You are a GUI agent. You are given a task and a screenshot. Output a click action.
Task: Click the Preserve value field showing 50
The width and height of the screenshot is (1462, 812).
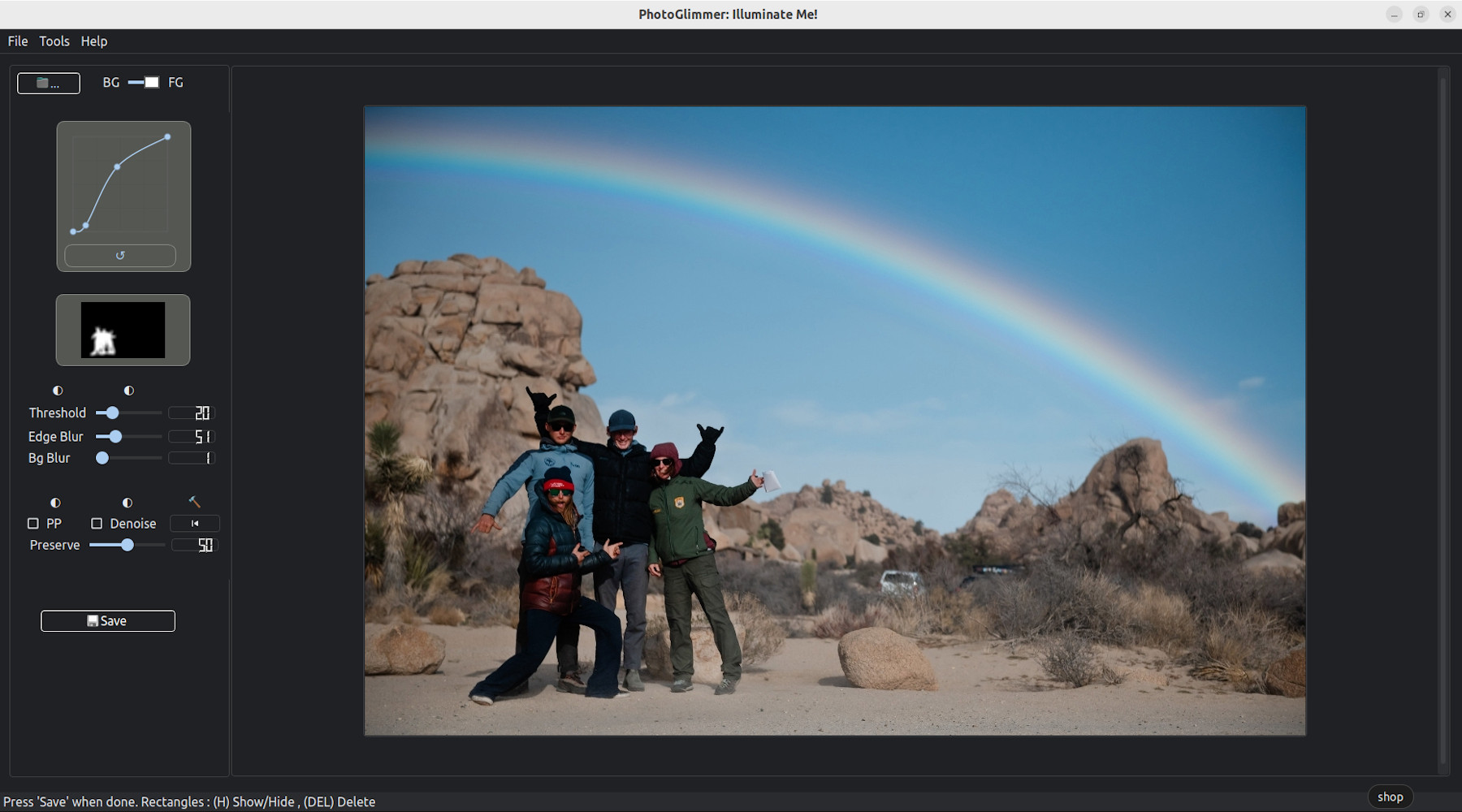click(195, 546)
